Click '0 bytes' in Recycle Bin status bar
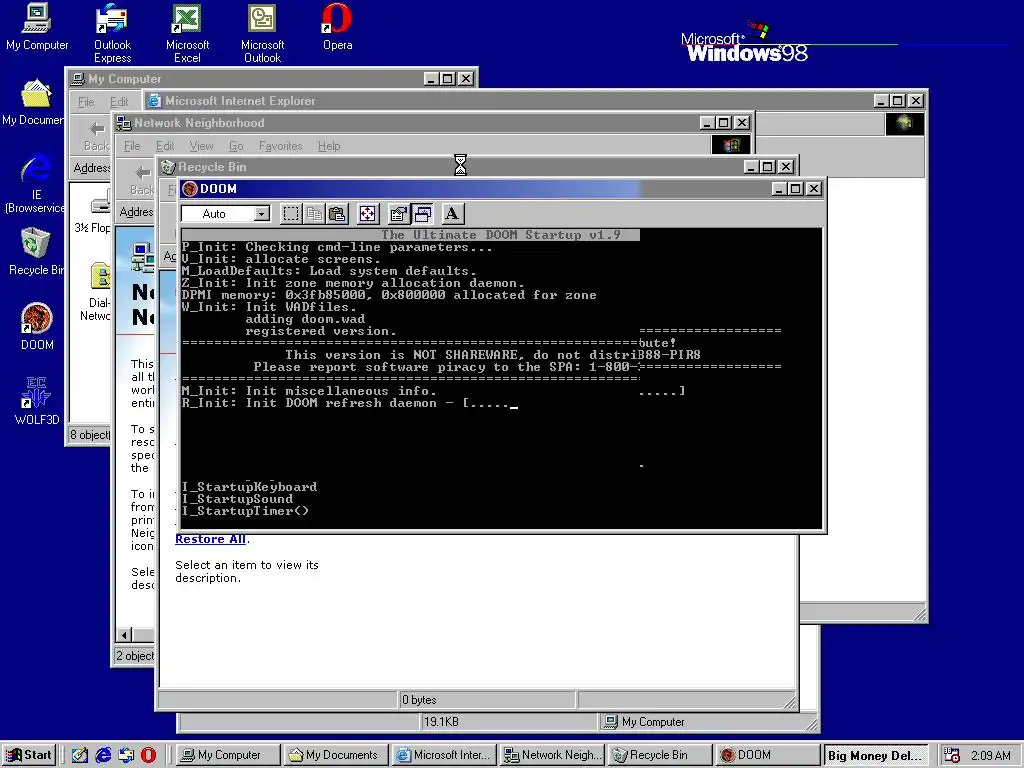This screenshot has height=768, width=1024. (x=419, y=699)
